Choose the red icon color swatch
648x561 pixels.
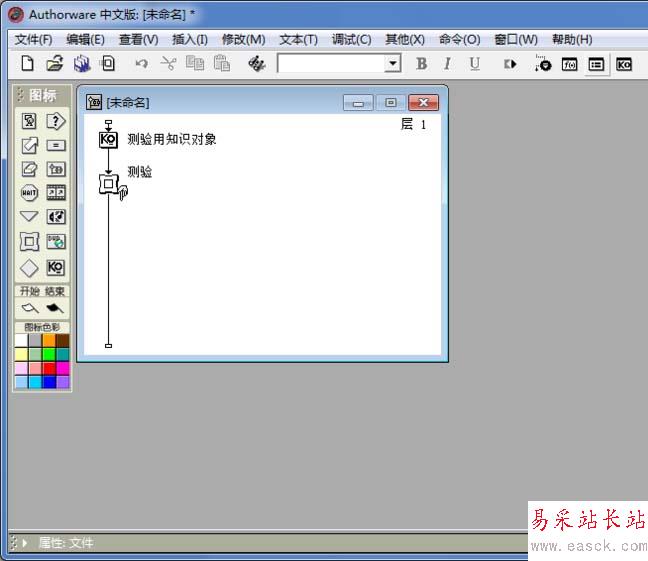[x=49, y=368]
